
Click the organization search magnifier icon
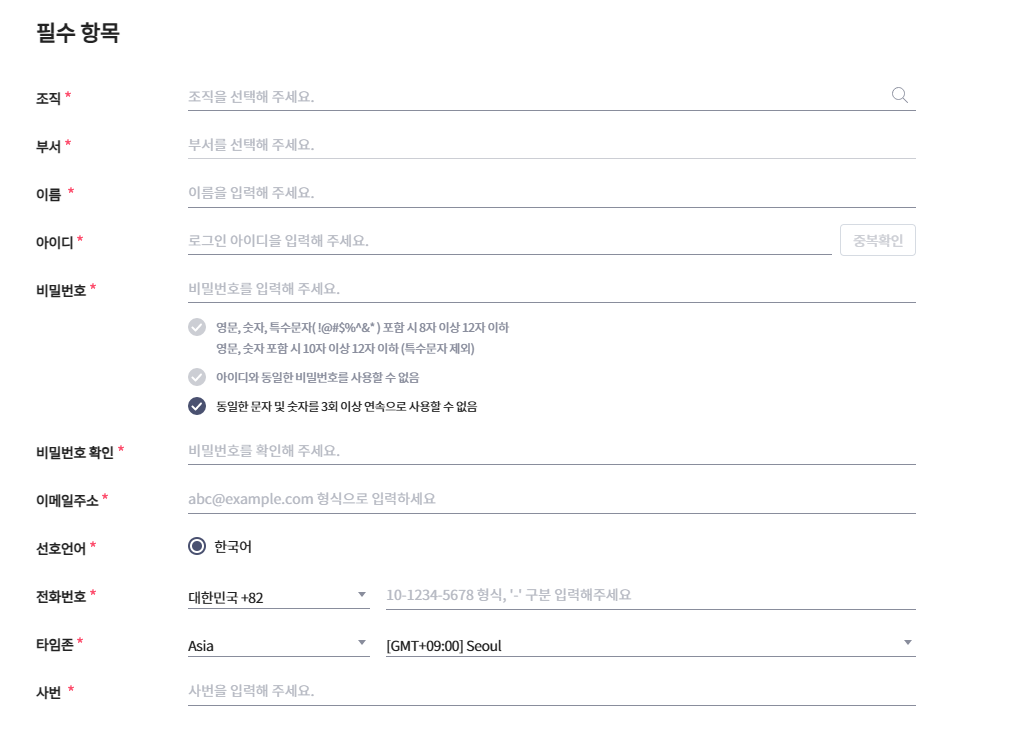[x=899, y=93]
